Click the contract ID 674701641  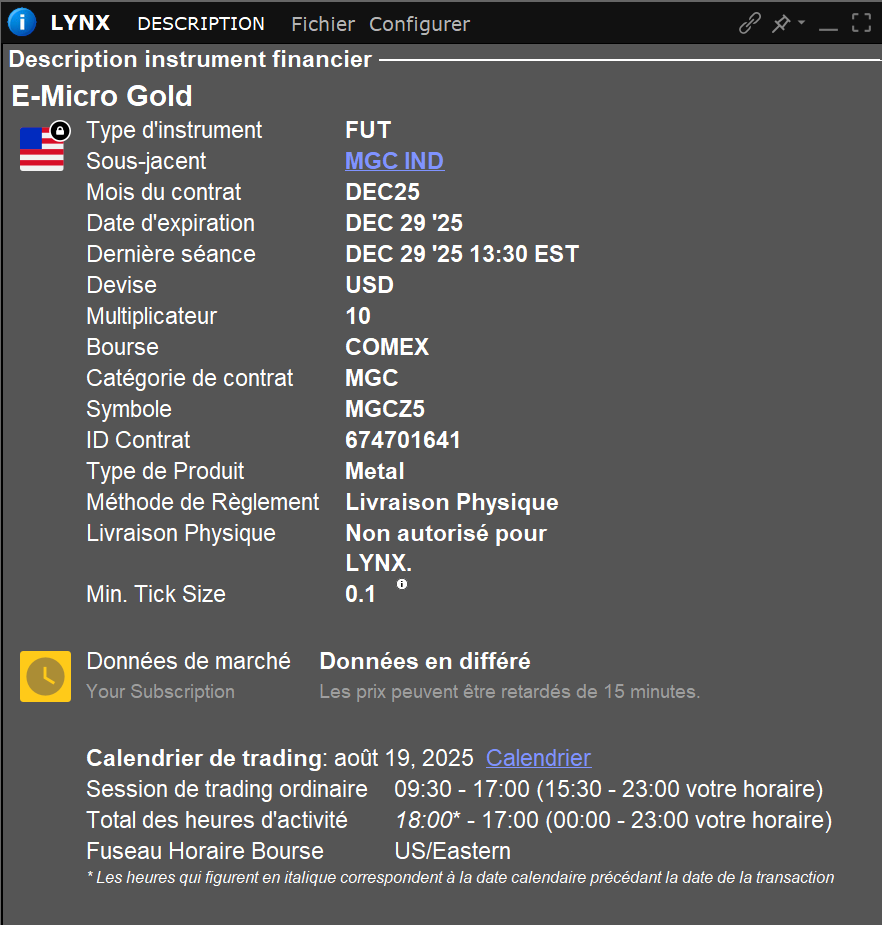(403, 440)
